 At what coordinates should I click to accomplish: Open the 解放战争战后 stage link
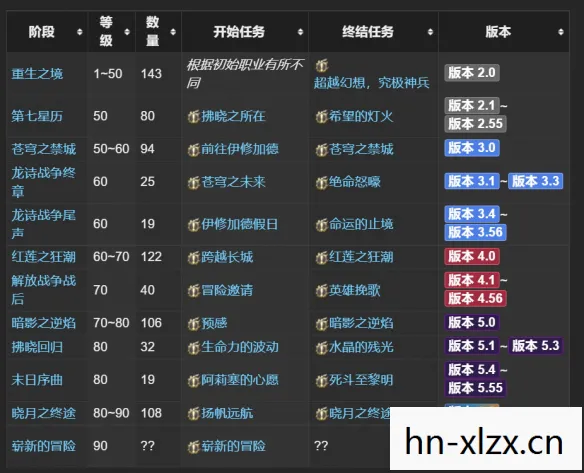click(44, 290)
